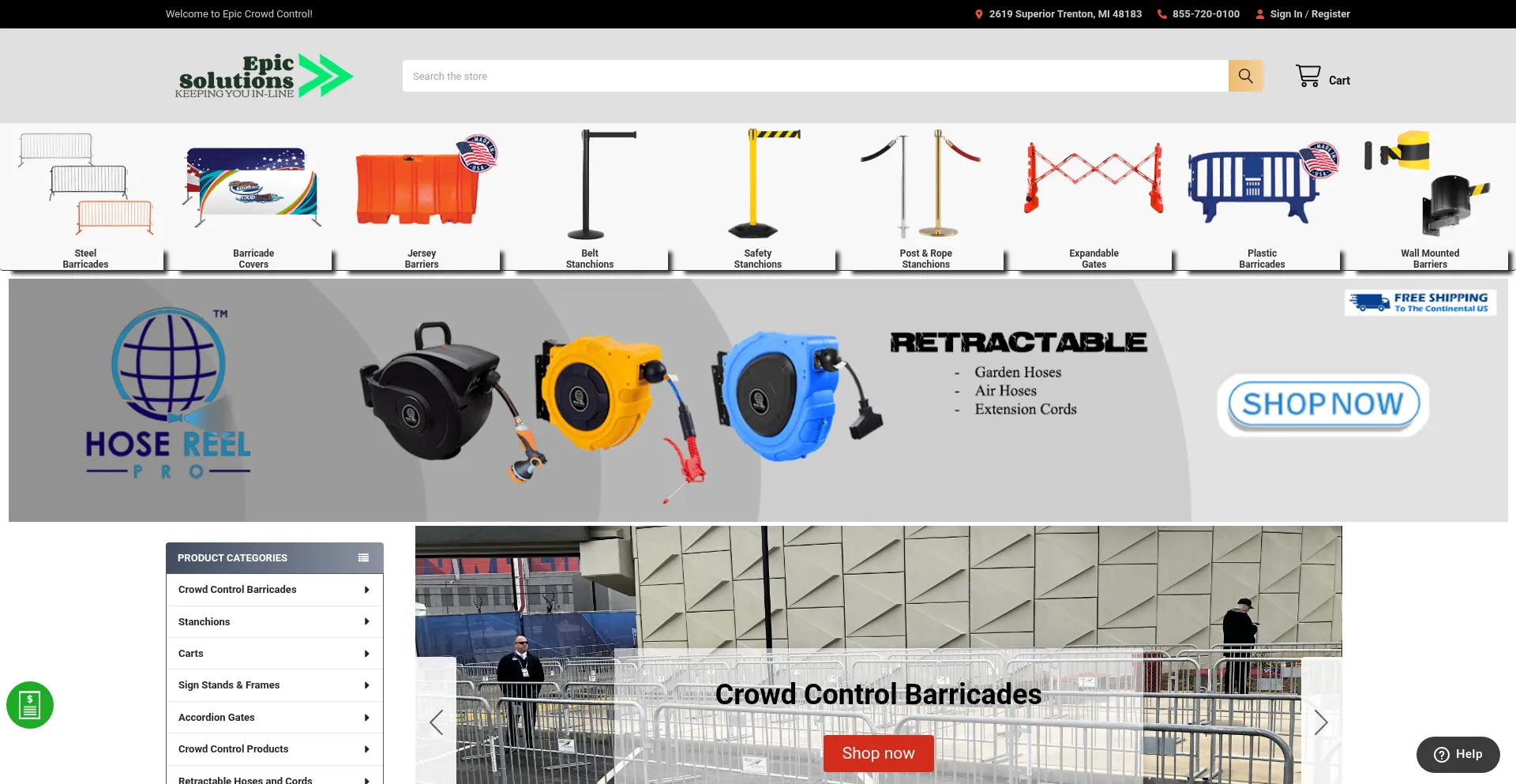
Task: Click the phone number 855-720-0100
Action: coord(1205,14)
